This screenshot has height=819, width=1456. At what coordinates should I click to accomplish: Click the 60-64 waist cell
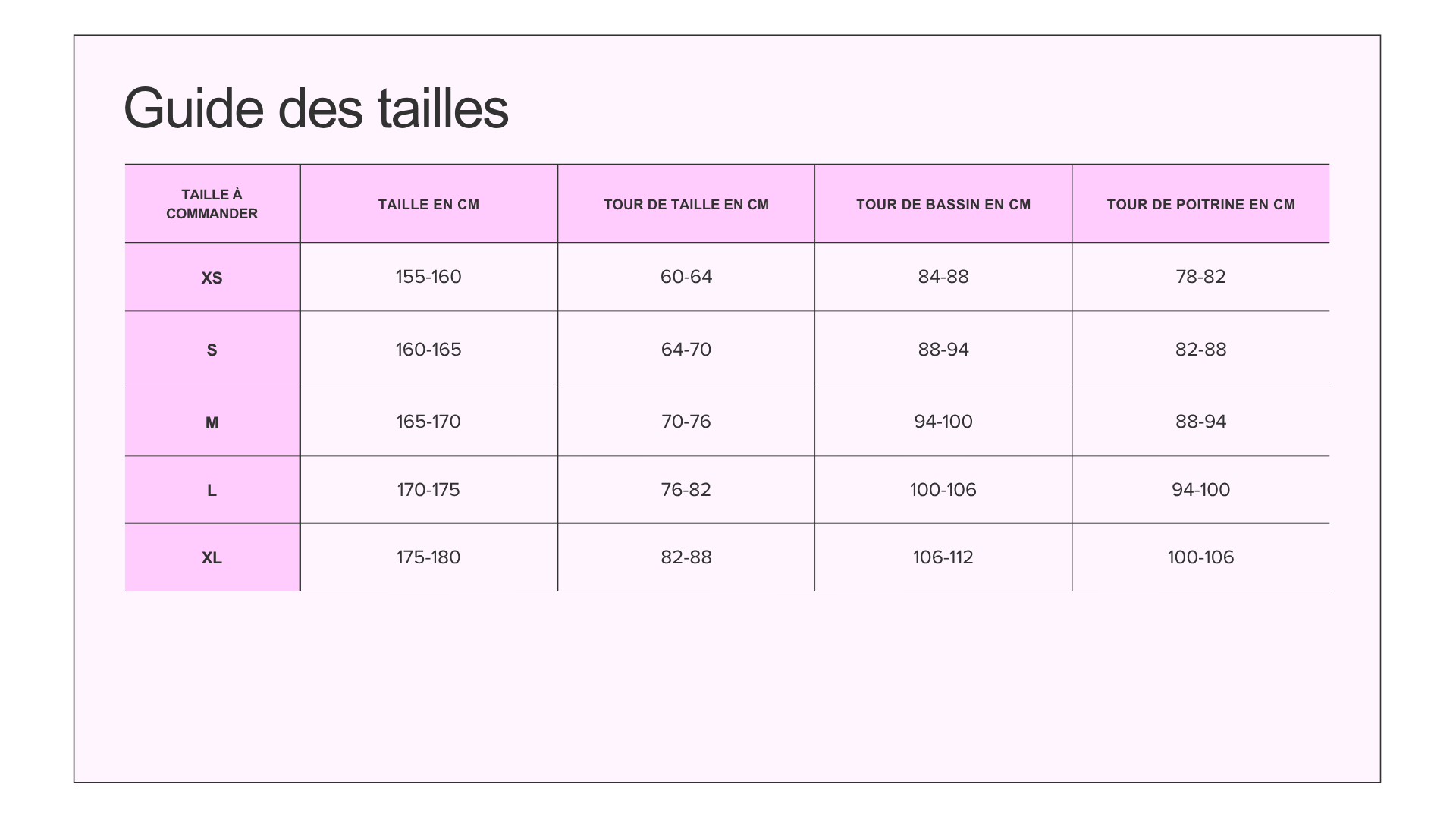click(686, 277)
